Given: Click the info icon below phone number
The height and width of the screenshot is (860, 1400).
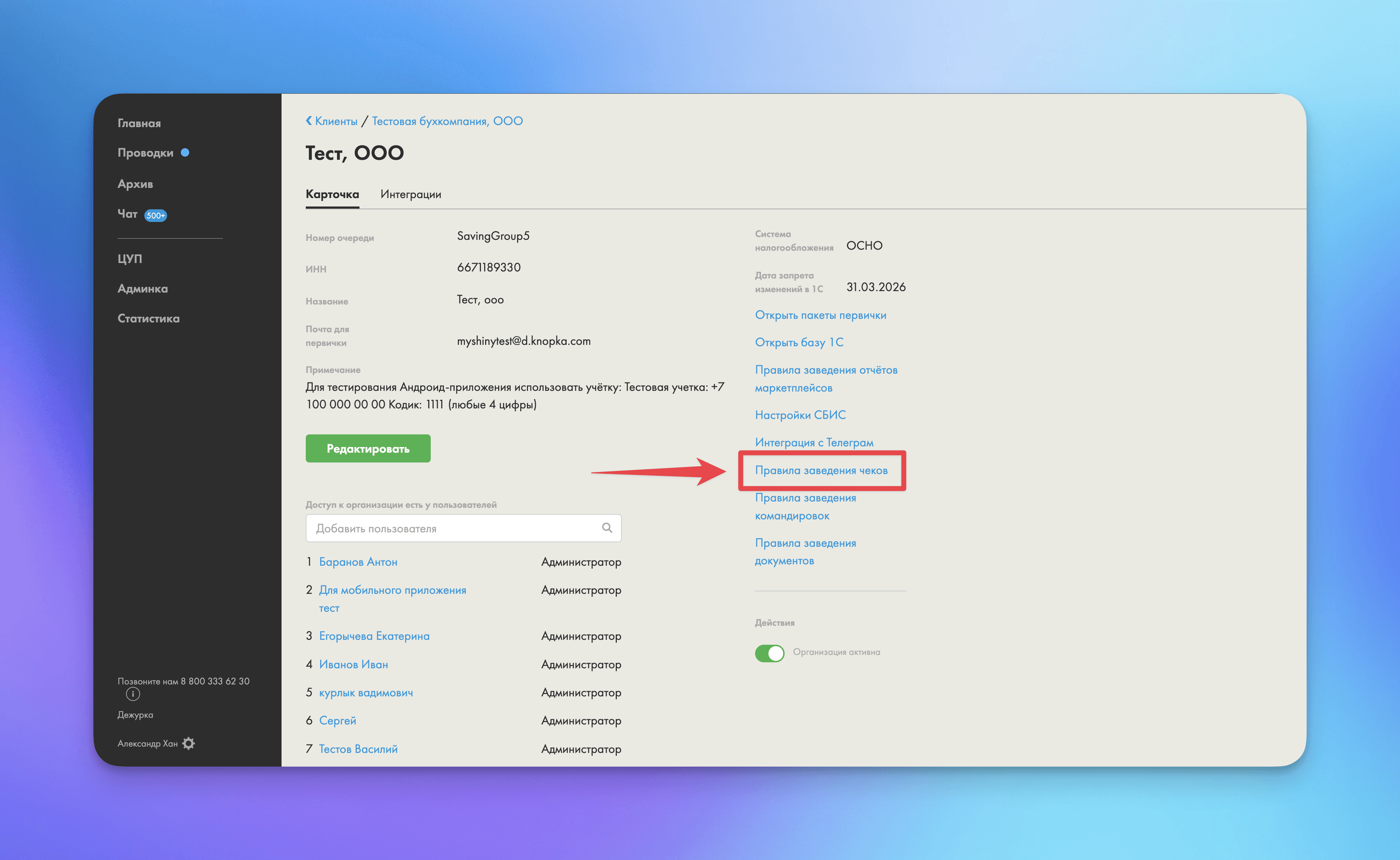Looking at the screenshot, I should pos(132,694).
